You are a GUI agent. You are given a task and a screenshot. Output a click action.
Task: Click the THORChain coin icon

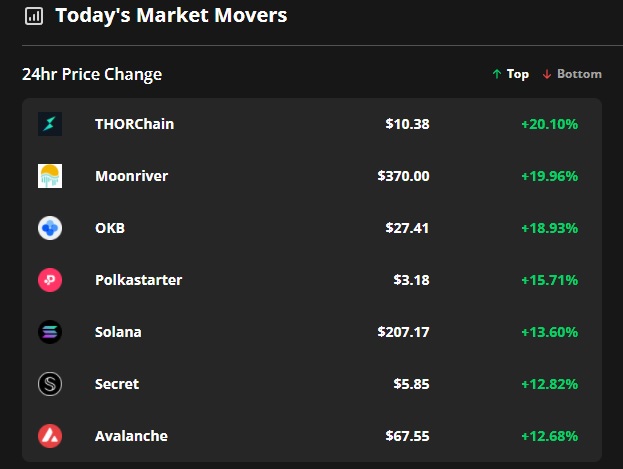tap(50, 124)
